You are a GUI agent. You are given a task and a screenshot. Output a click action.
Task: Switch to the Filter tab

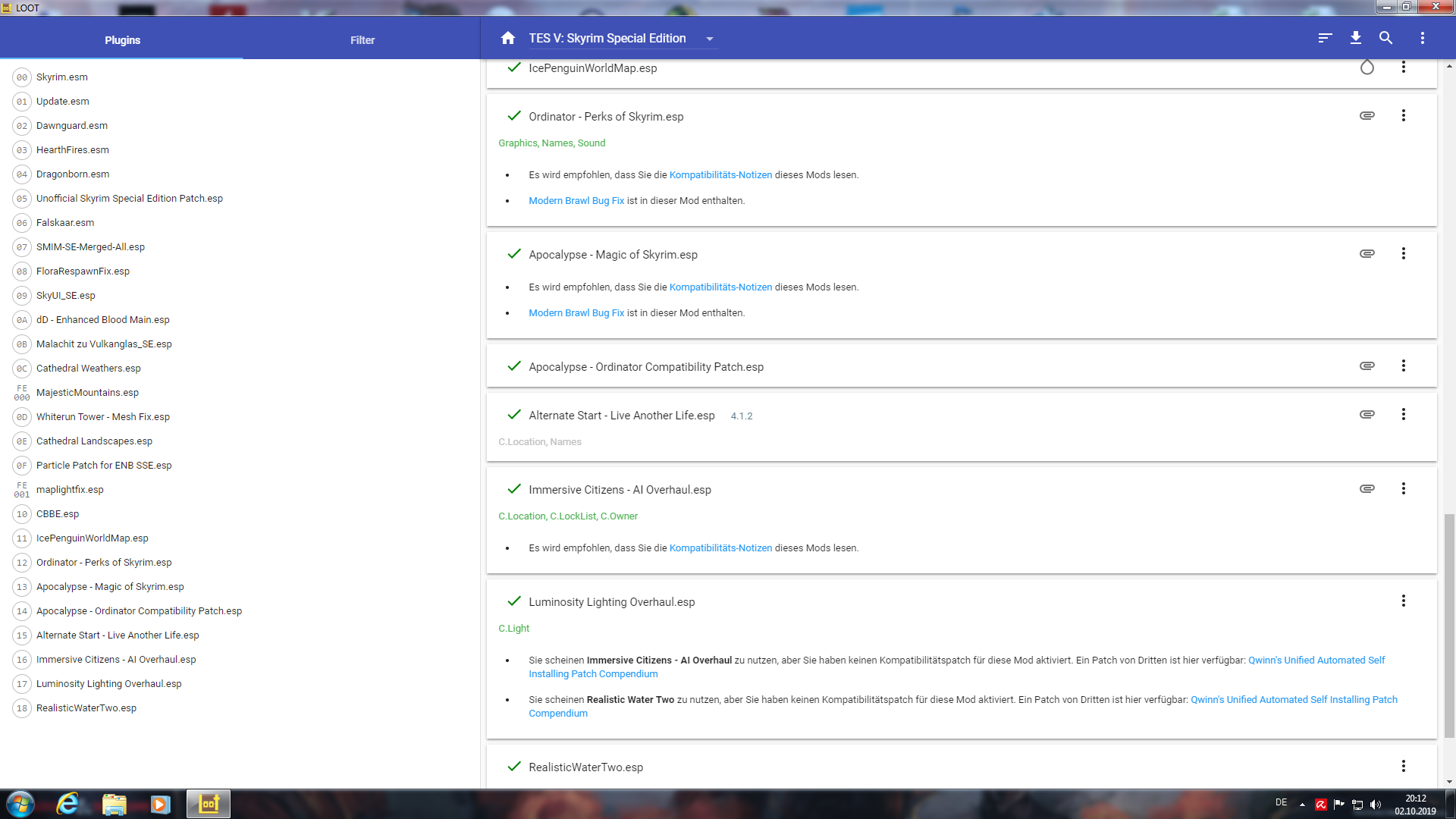362,40
